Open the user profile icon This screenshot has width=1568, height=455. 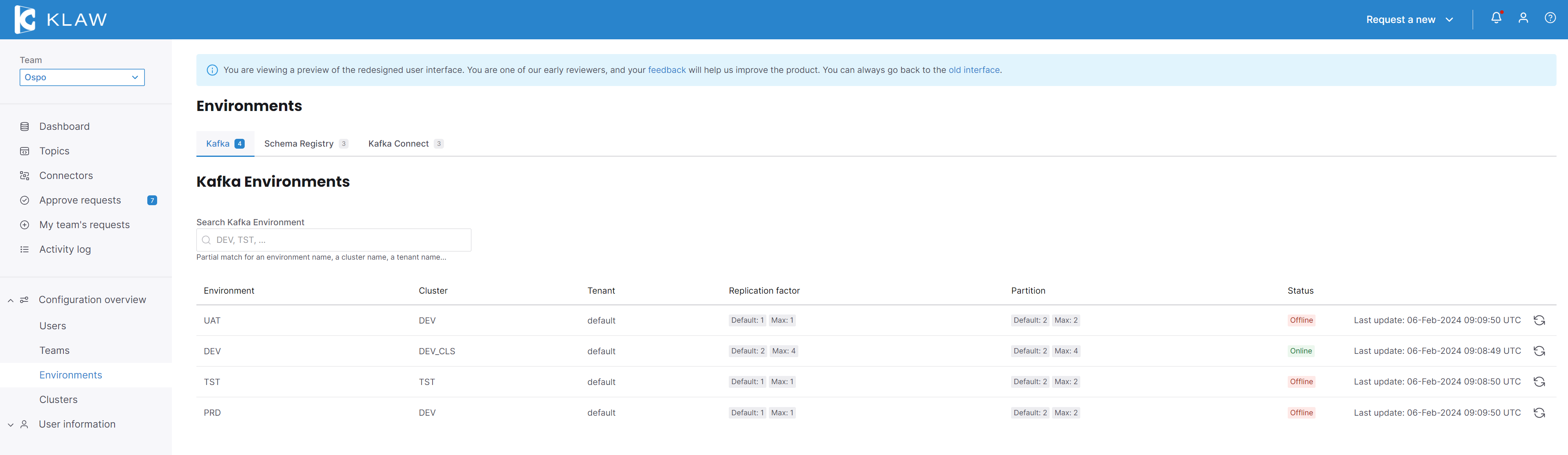click(1523, 18)
